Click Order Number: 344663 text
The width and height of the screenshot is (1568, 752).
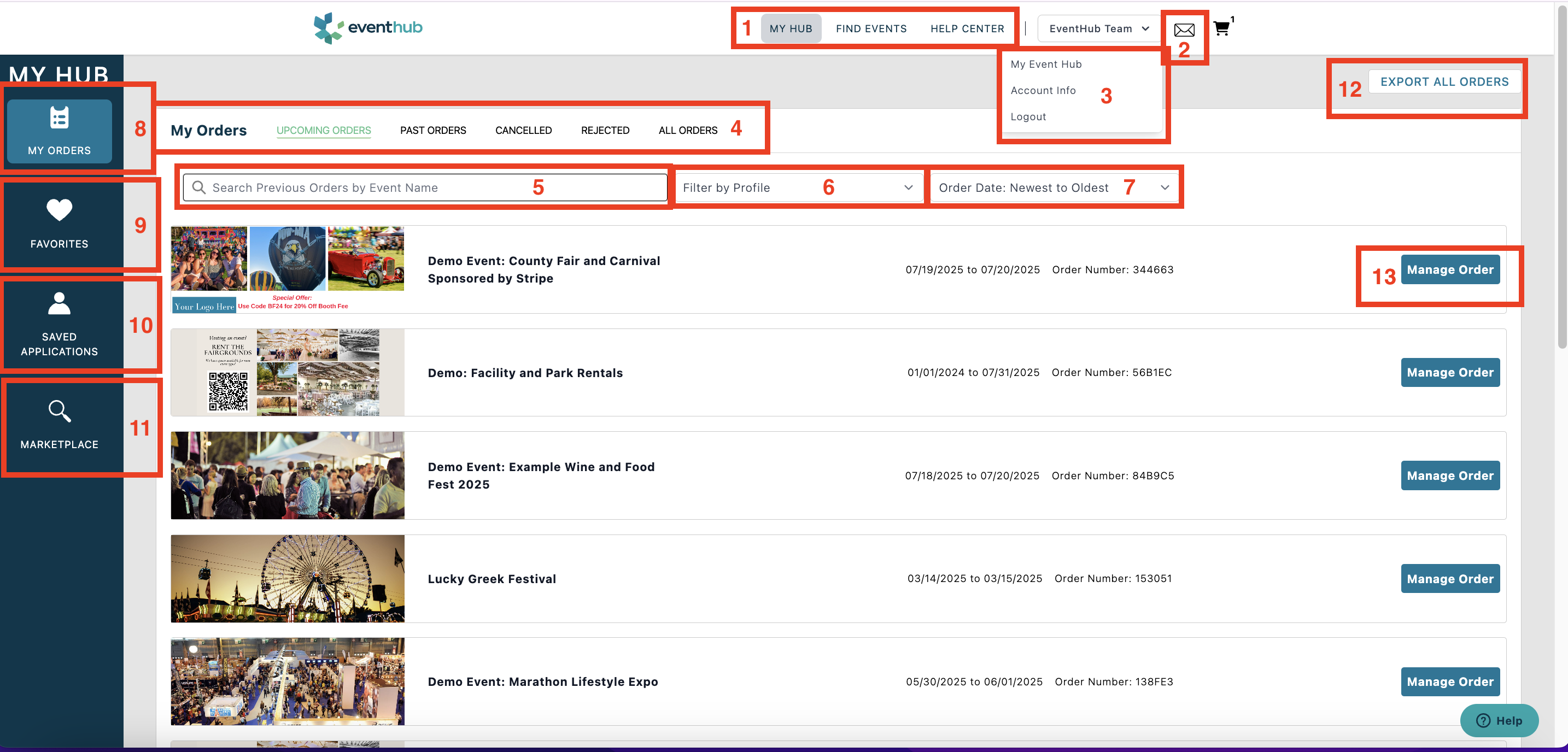1113,269
